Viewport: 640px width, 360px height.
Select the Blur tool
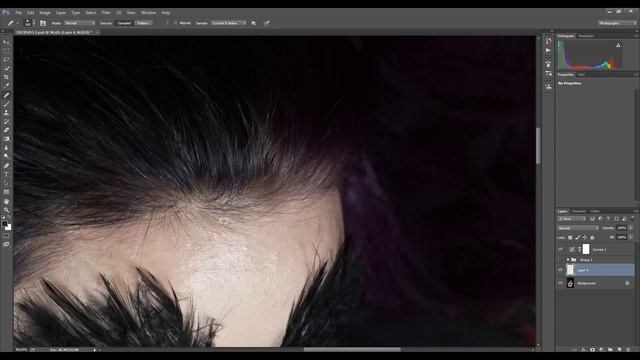[x=6, y=148]
